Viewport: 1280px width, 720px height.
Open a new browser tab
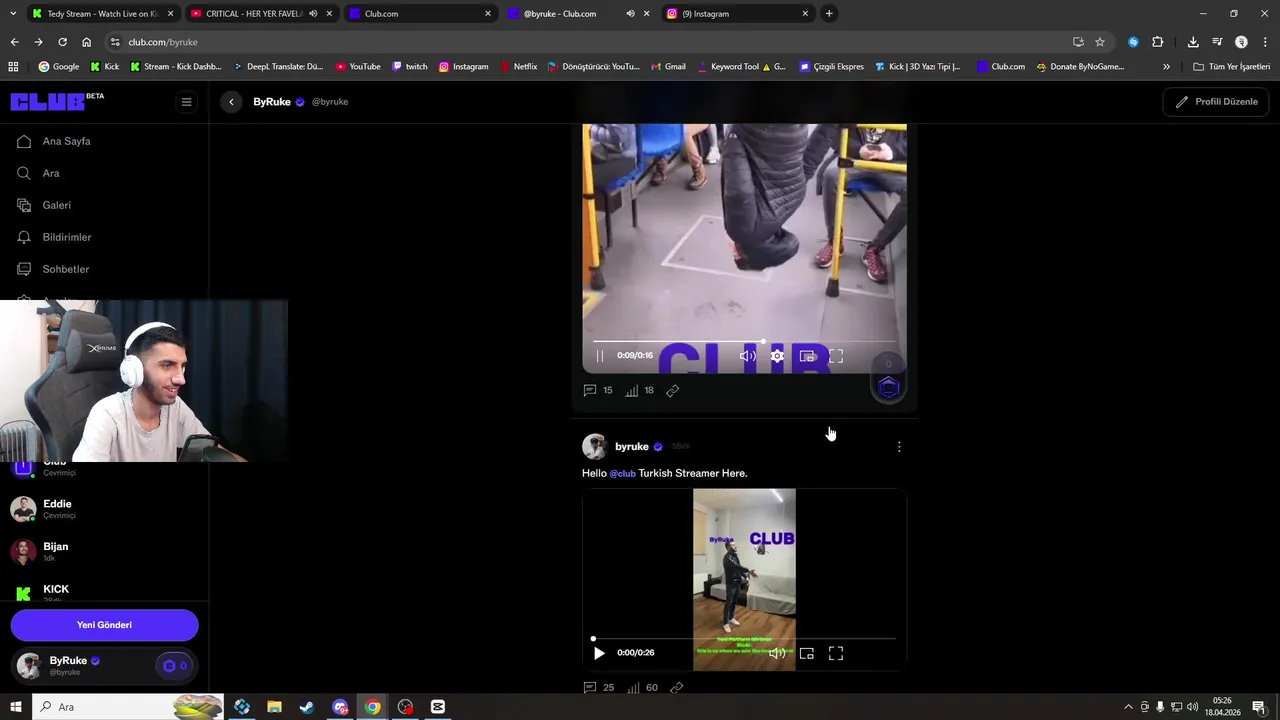point(829,14)
